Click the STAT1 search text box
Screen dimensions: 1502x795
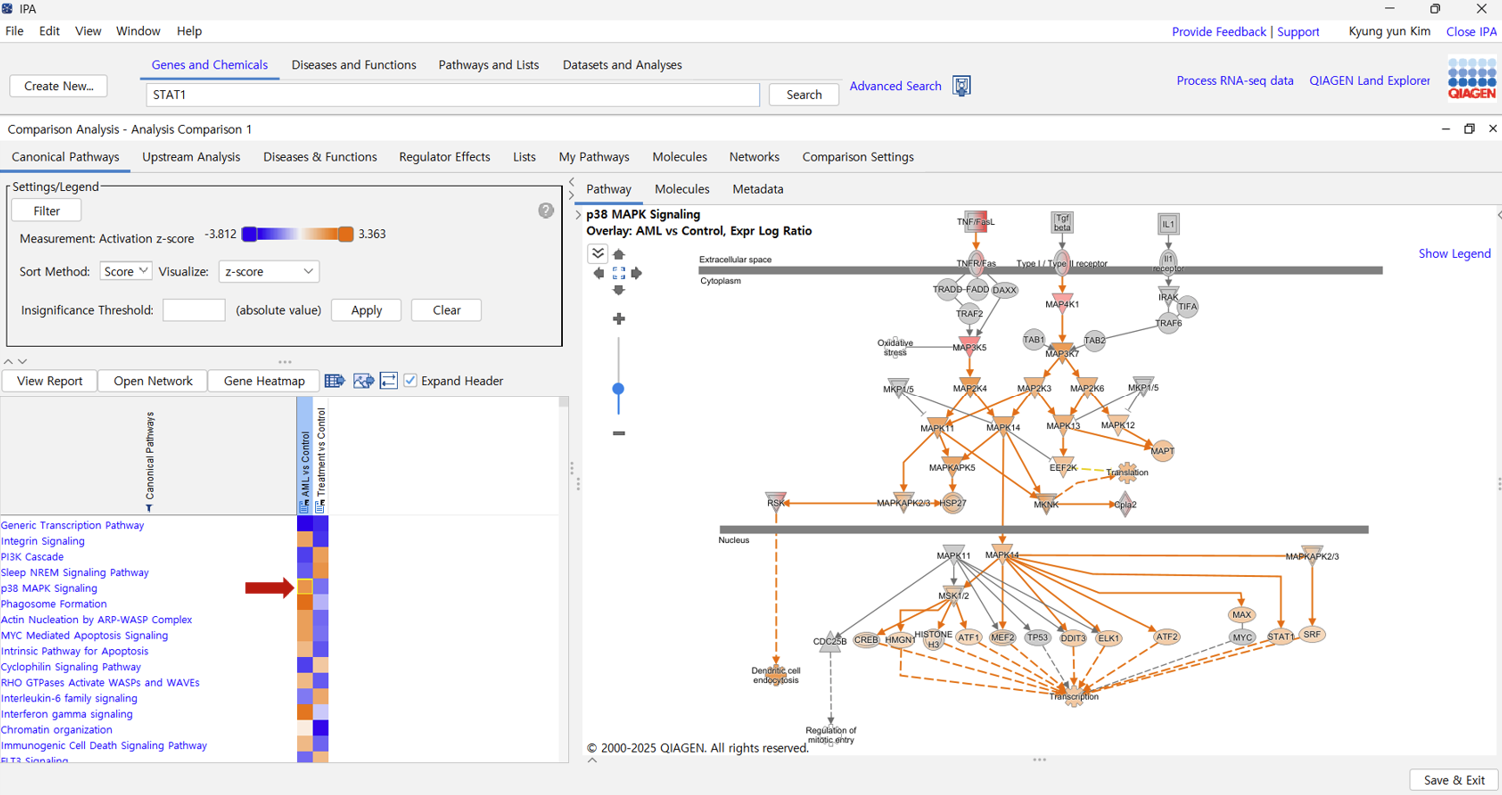coord(453,95)
